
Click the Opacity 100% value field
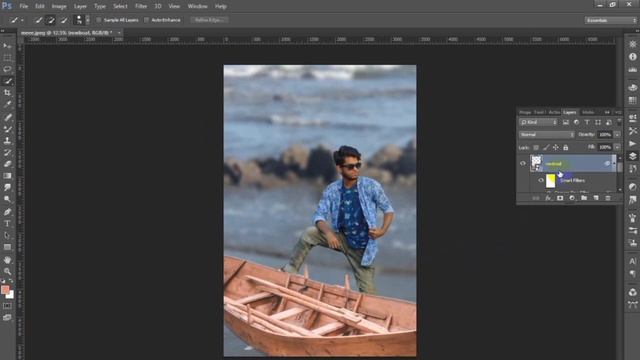point(605,134)
